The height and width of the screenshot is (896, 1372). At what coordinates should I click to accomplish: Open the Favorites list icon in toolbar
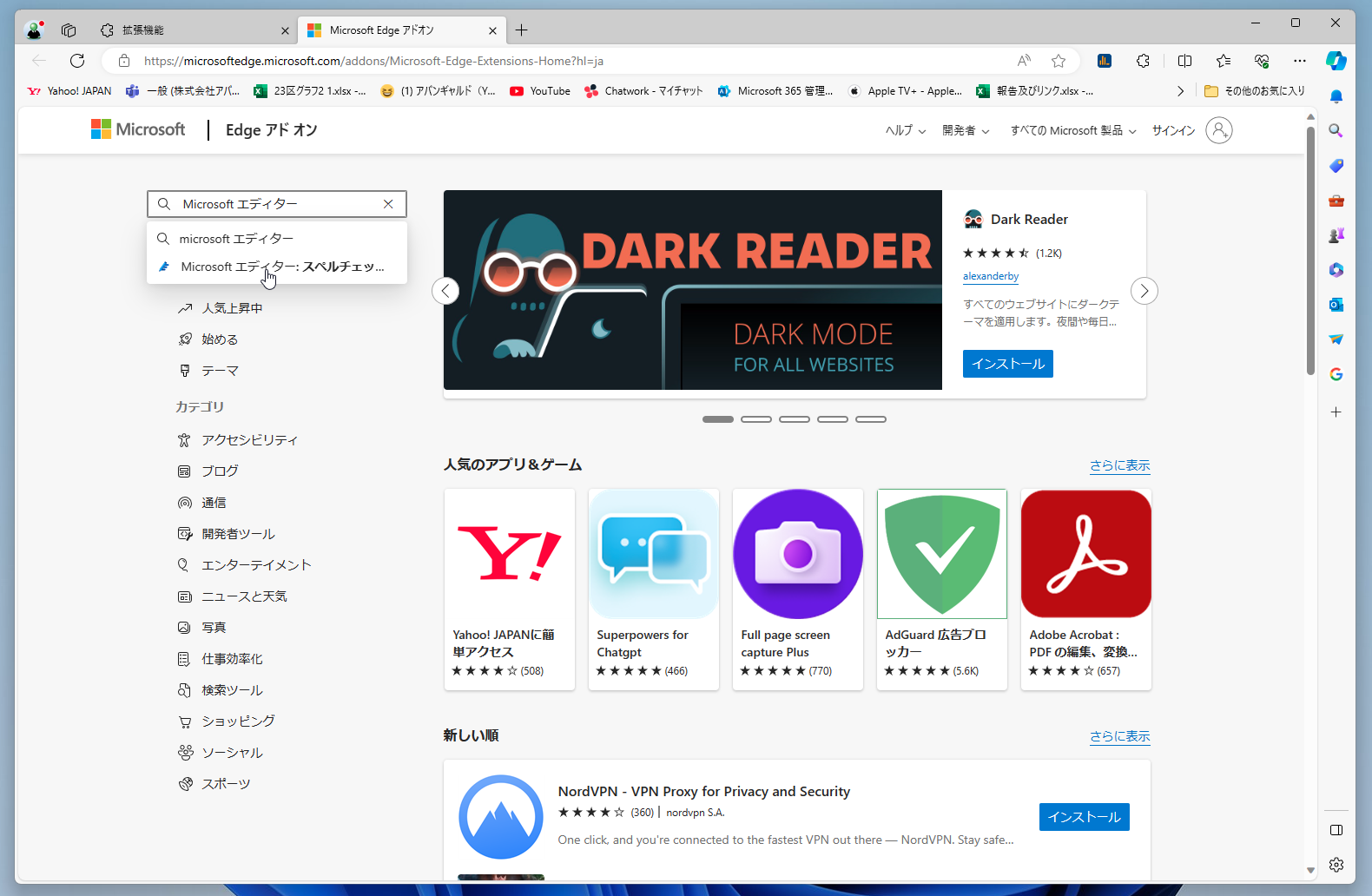tap(1224, 61)
